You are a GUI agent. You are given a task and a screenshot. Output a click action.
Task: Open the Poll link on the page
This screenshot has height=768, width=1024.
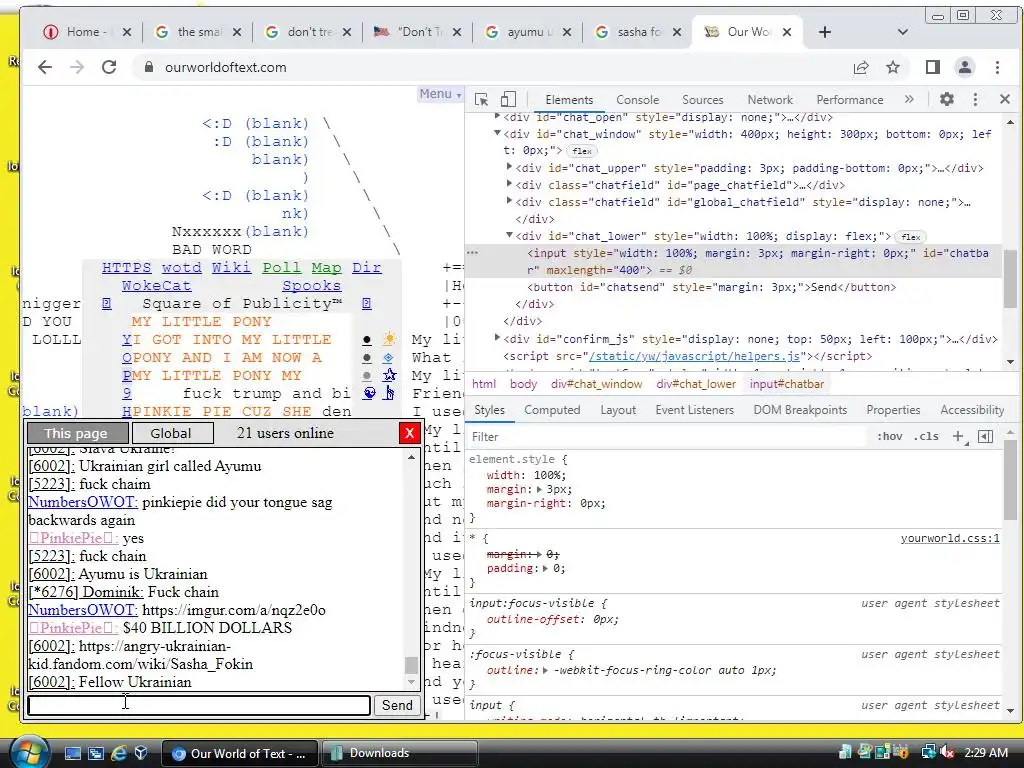281,268
